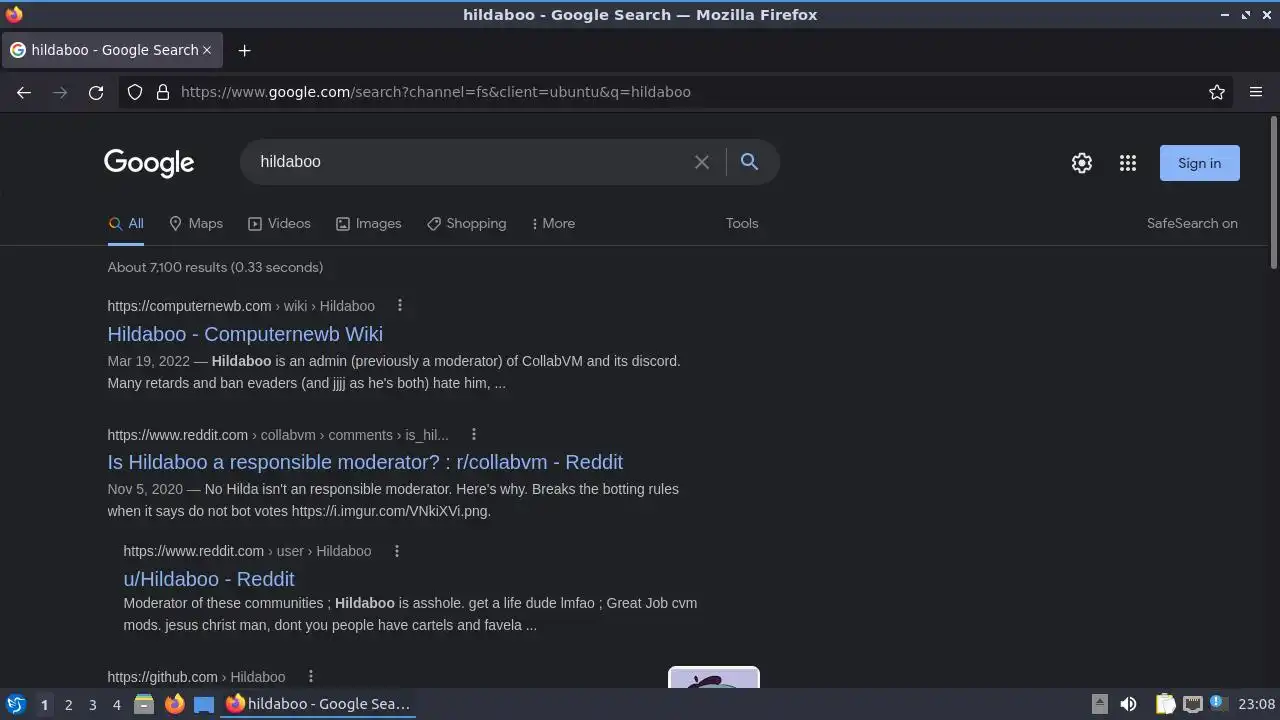The width and height of the screenshot is (1280, 720).
Task: Click the SafeSearch on setting
Action: [1192, 224]
